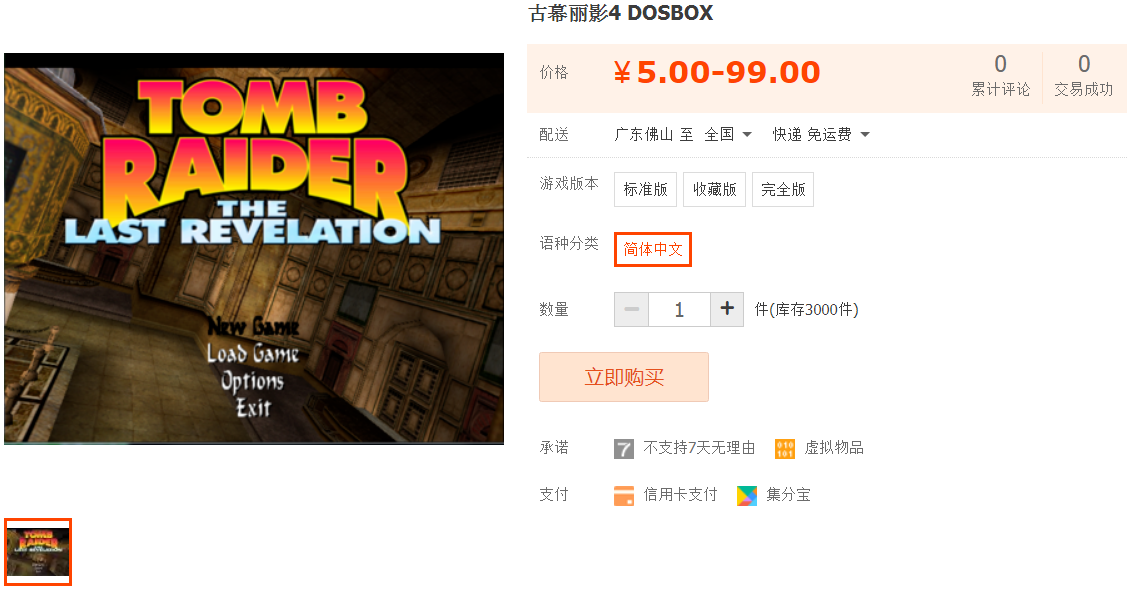Open the 累计评论 review count
1131x589 pixels.
pyautogui.click(x=1000, y=76)
